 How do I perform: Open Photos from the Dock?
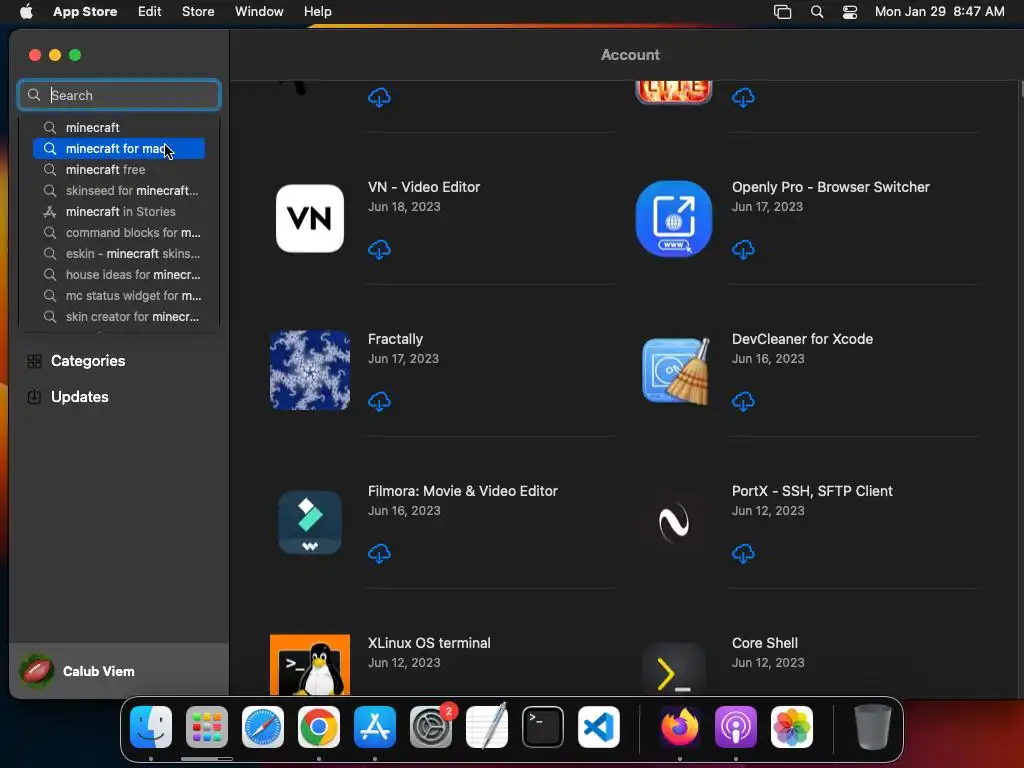[x=792, y=727]
